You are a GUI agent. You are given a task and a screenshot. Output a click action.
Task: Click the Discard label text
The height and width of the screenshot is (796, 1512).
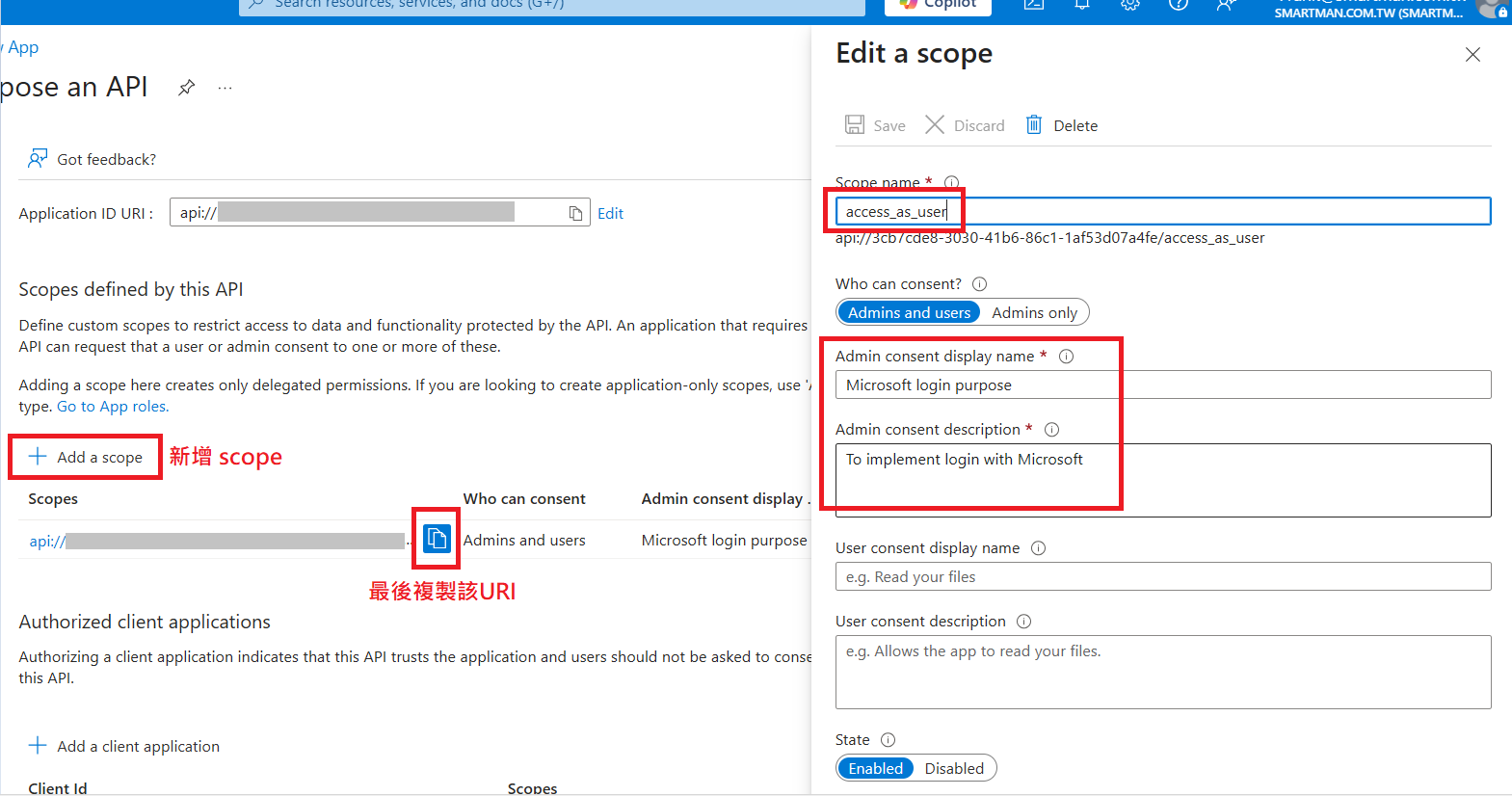pyautogui.click(x=979, y=125)
